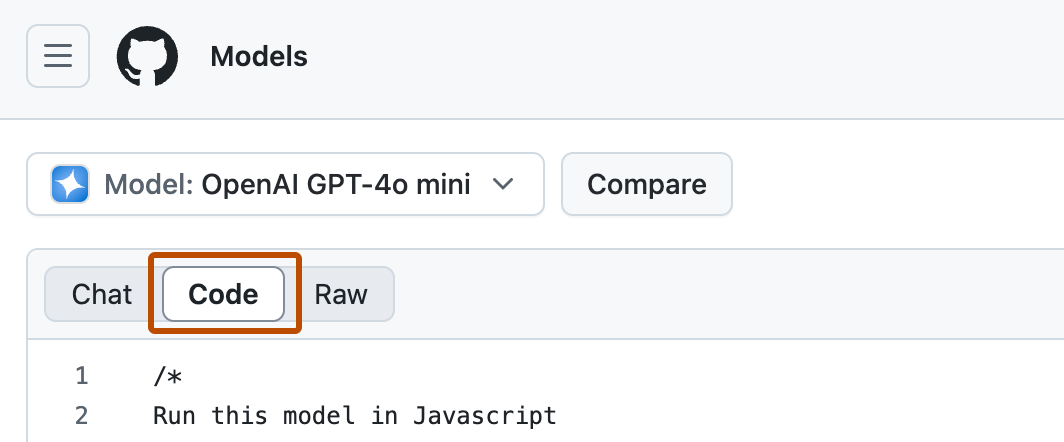Click line number 1 in the gutter
Image resolution: width=1064 pixels, height=442 pixels.
click(x=82, y=376)
